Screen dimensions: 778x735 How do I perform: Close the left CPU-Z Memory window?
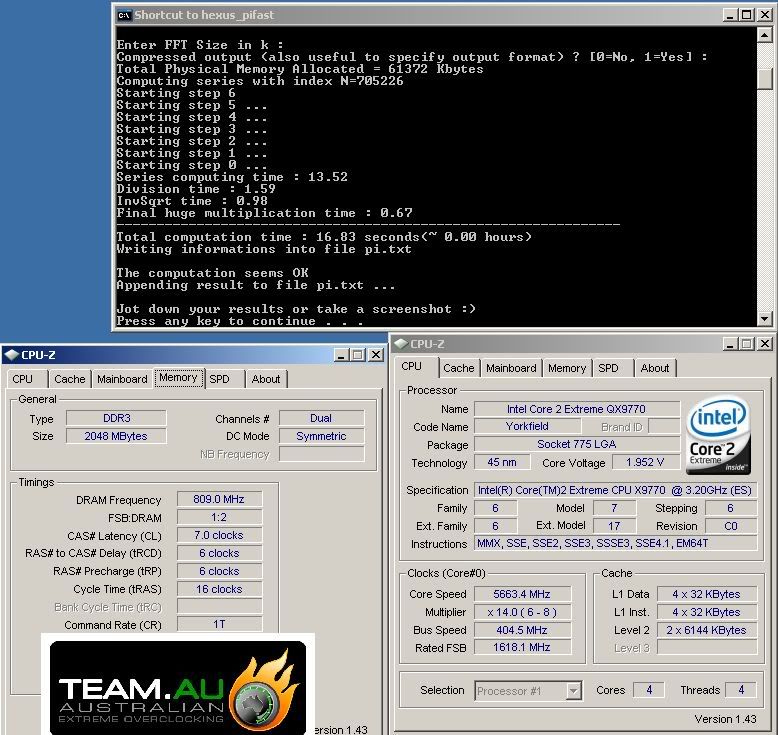376,355
